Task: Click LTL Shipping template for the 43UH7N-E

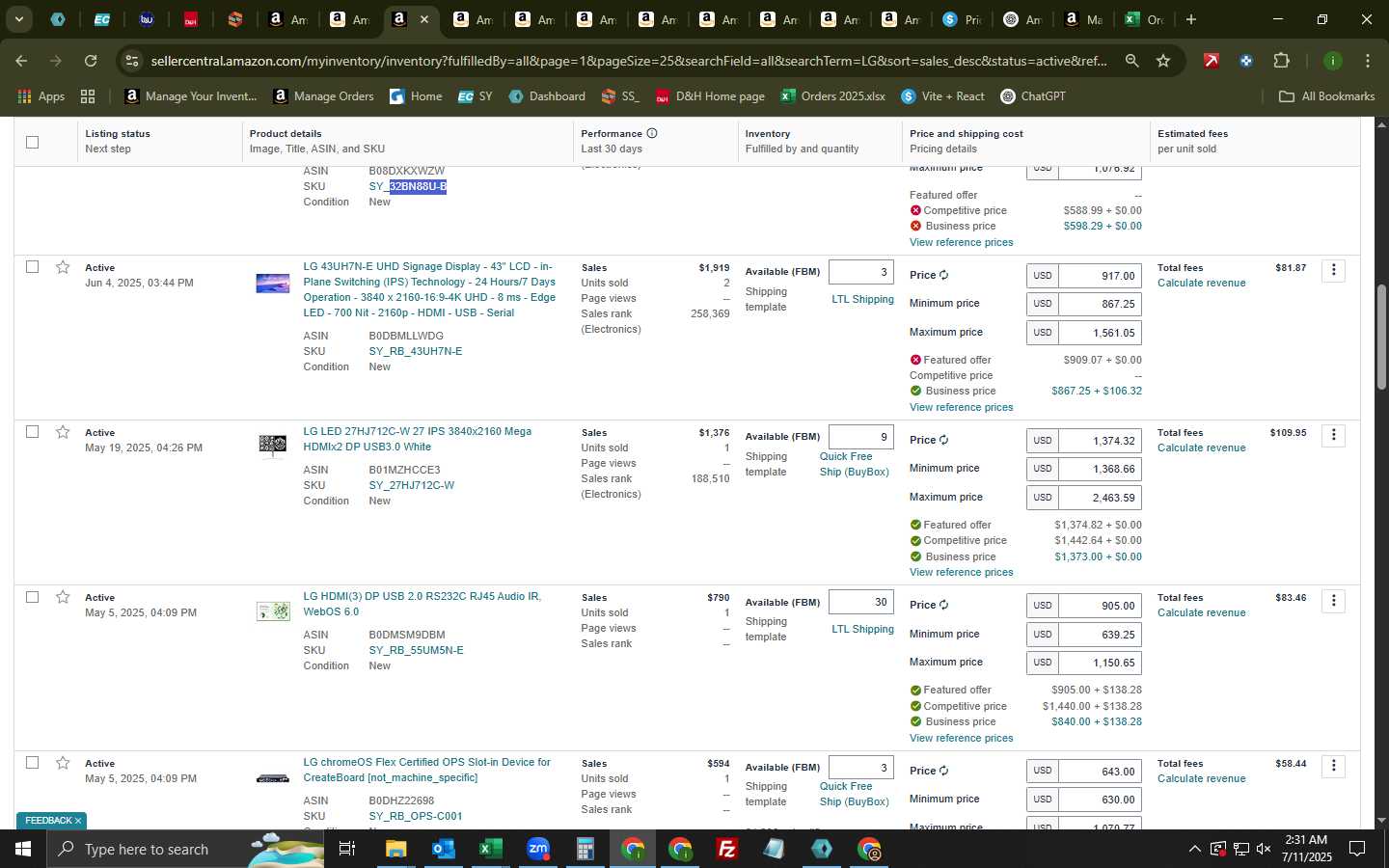Action: [862, 299]
